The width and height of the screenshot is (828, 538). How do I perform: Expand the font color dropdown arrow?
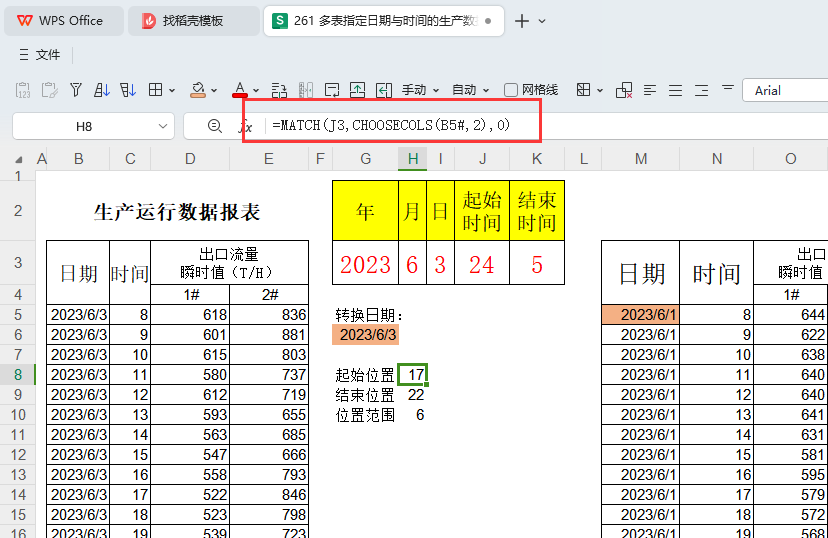256,91
